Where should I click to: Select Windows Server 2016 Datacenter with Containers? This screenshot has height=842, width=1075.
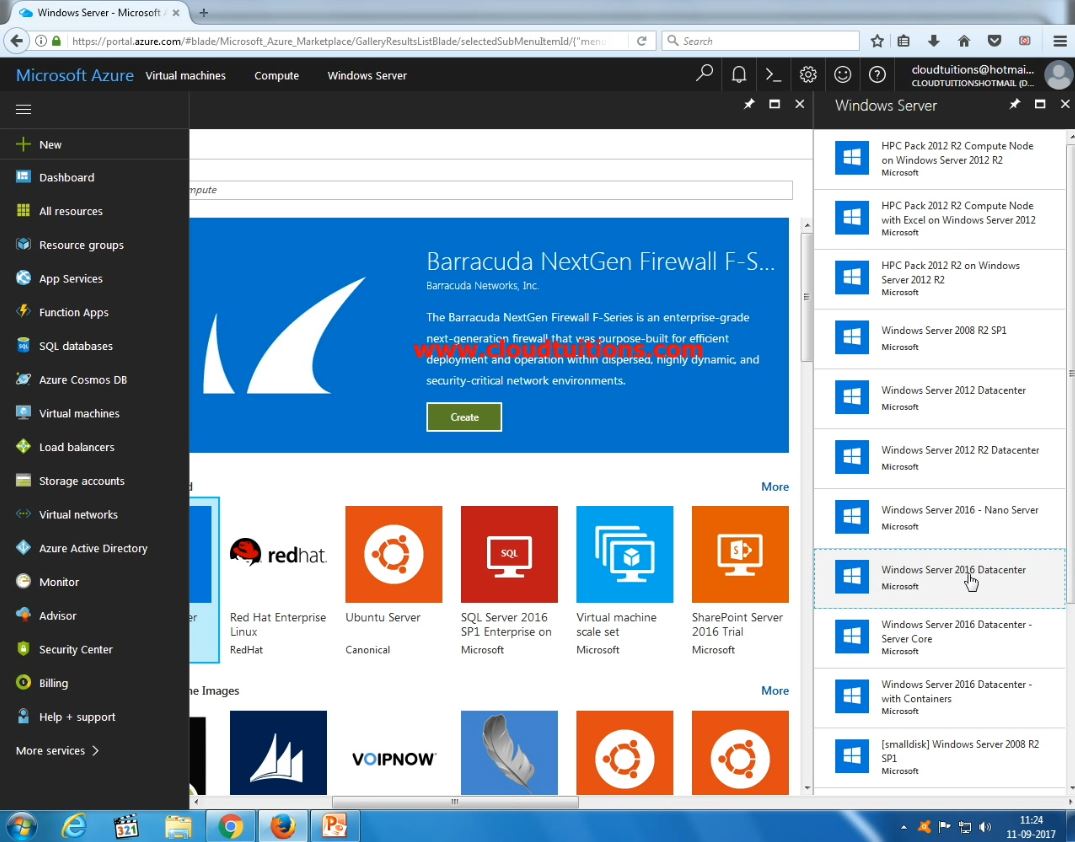point(939,697)
